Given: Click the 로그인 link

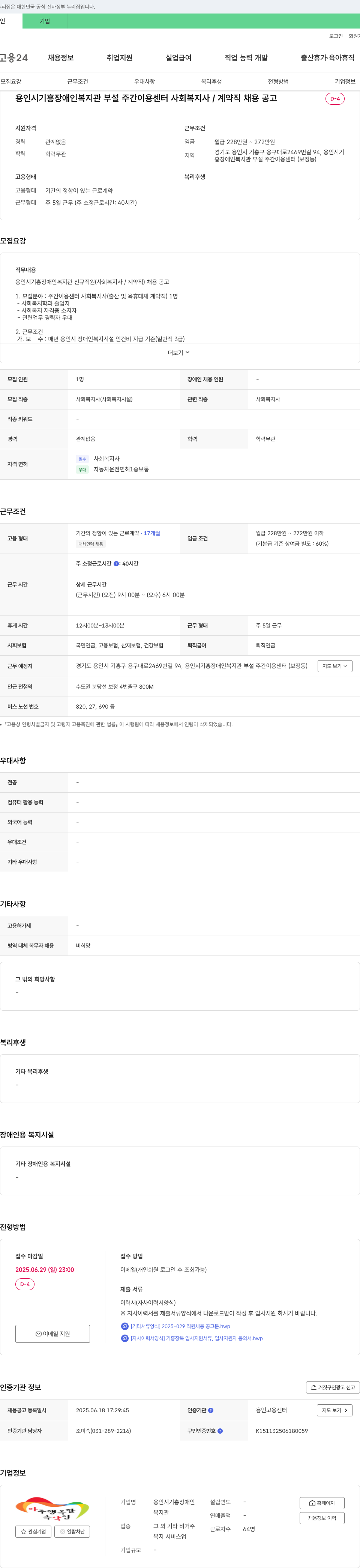Looking at the screenshot, I should coord(336,36).
